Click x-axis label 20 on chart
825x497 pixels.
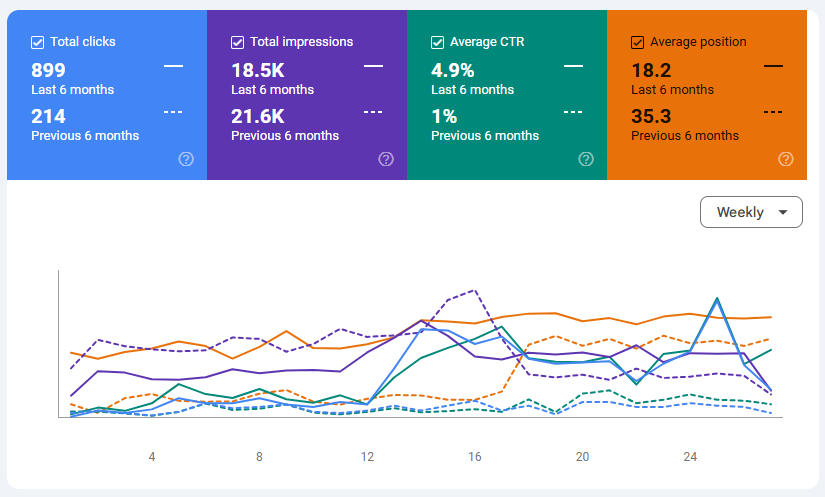pos(582,457)
